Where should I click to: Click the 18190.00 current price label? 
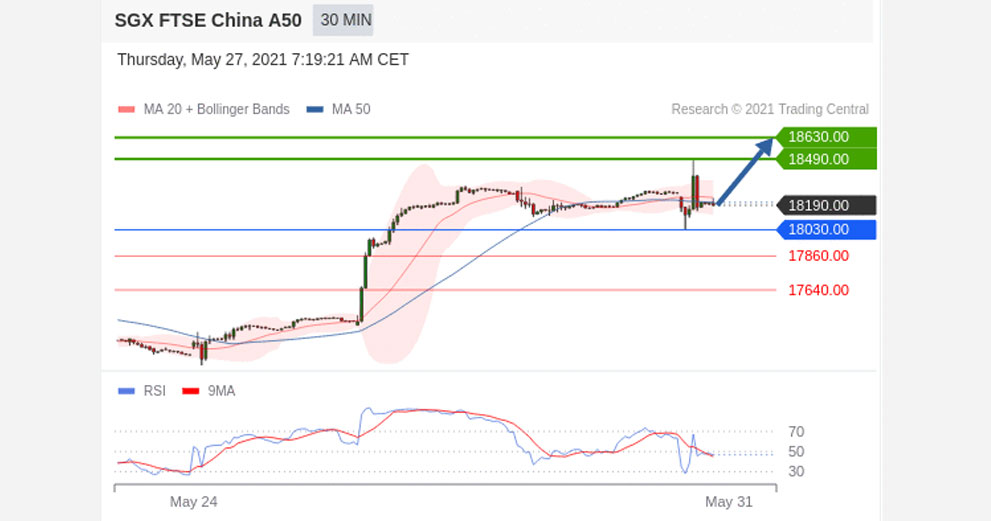coord(826,205)
